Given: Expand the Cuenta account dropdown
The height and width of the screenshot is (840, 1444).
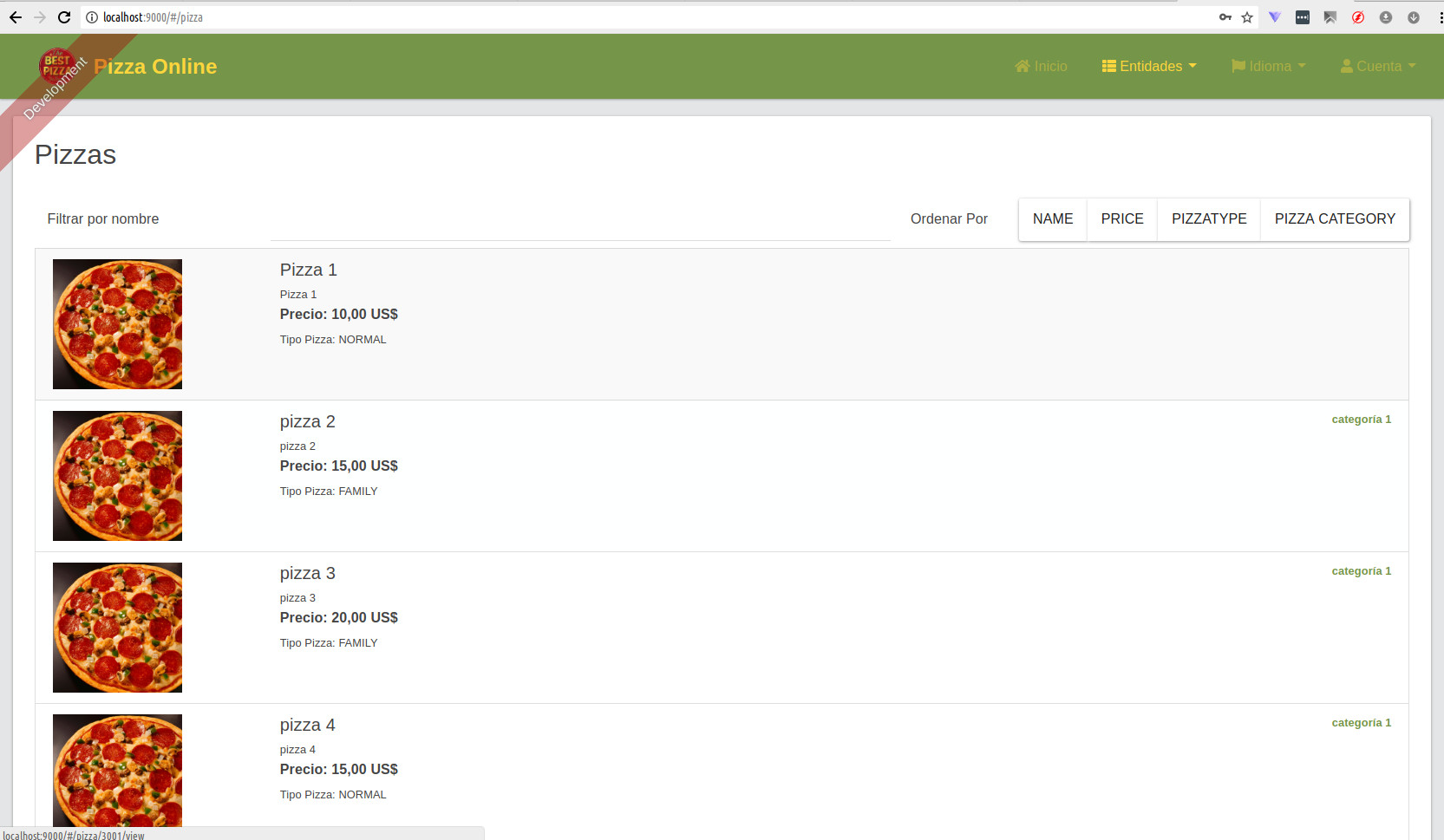Looking at the screenshot, I should tap(1378, 66).
